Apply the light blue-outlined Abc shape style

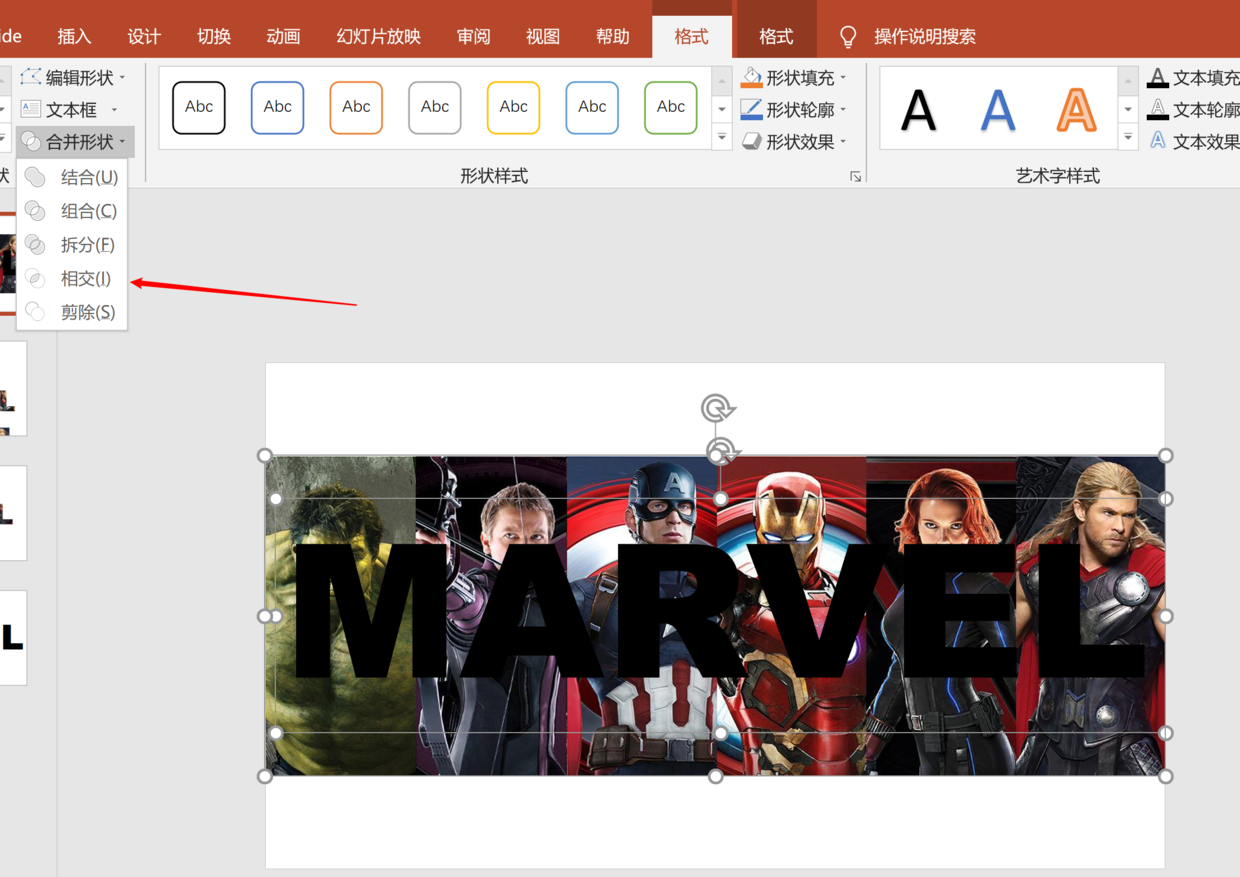[x=592, y=107]
